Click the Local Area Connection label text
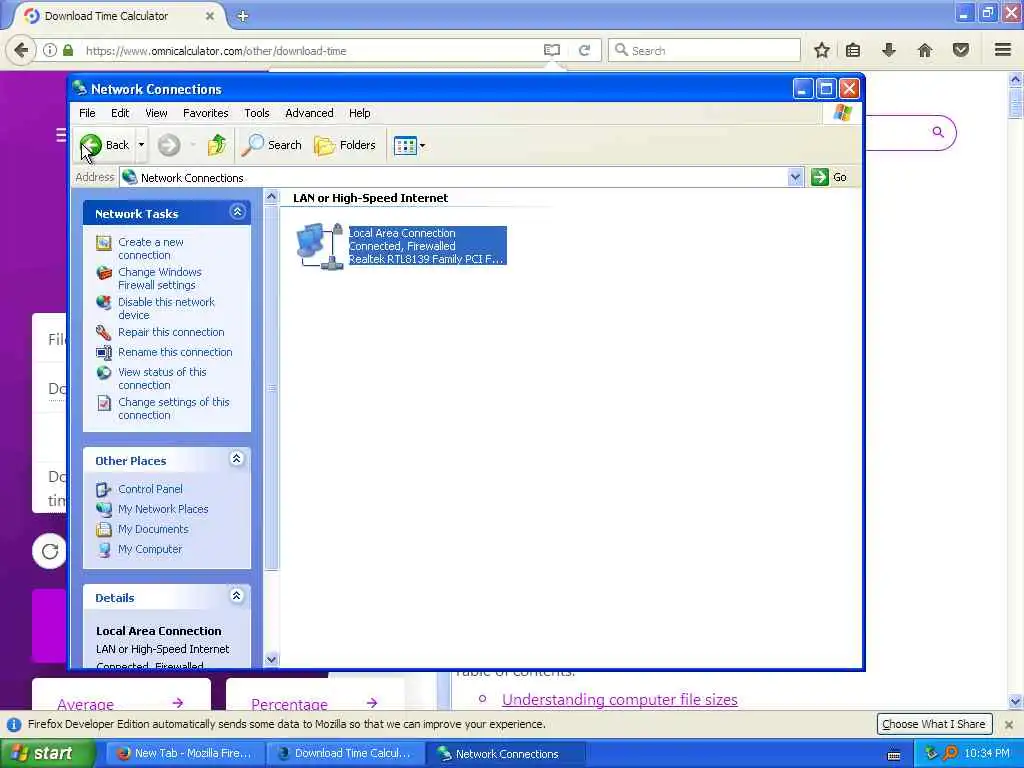 pos(402,233)
